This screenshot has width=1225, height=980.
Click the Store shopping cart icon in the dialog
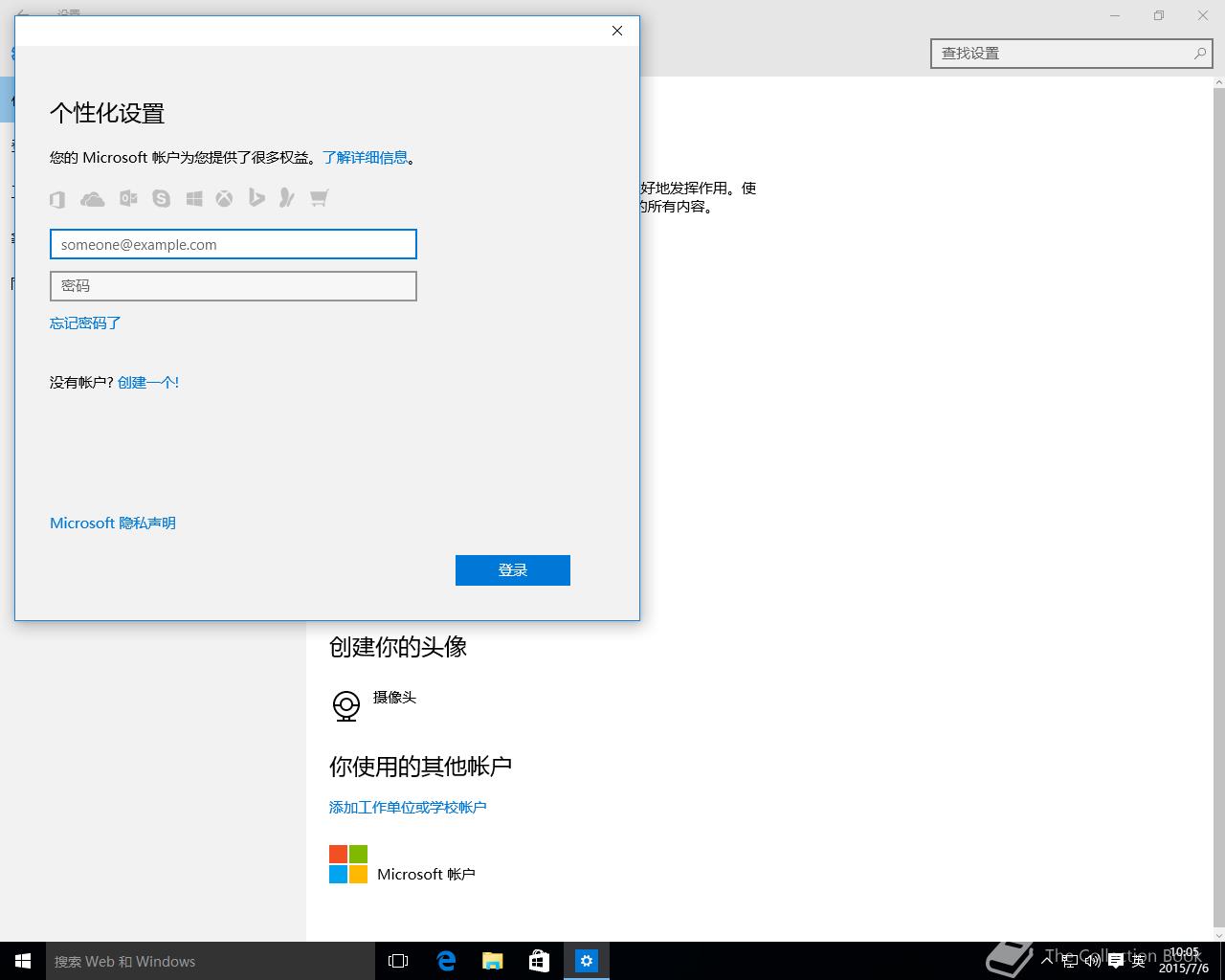point(319,198)
